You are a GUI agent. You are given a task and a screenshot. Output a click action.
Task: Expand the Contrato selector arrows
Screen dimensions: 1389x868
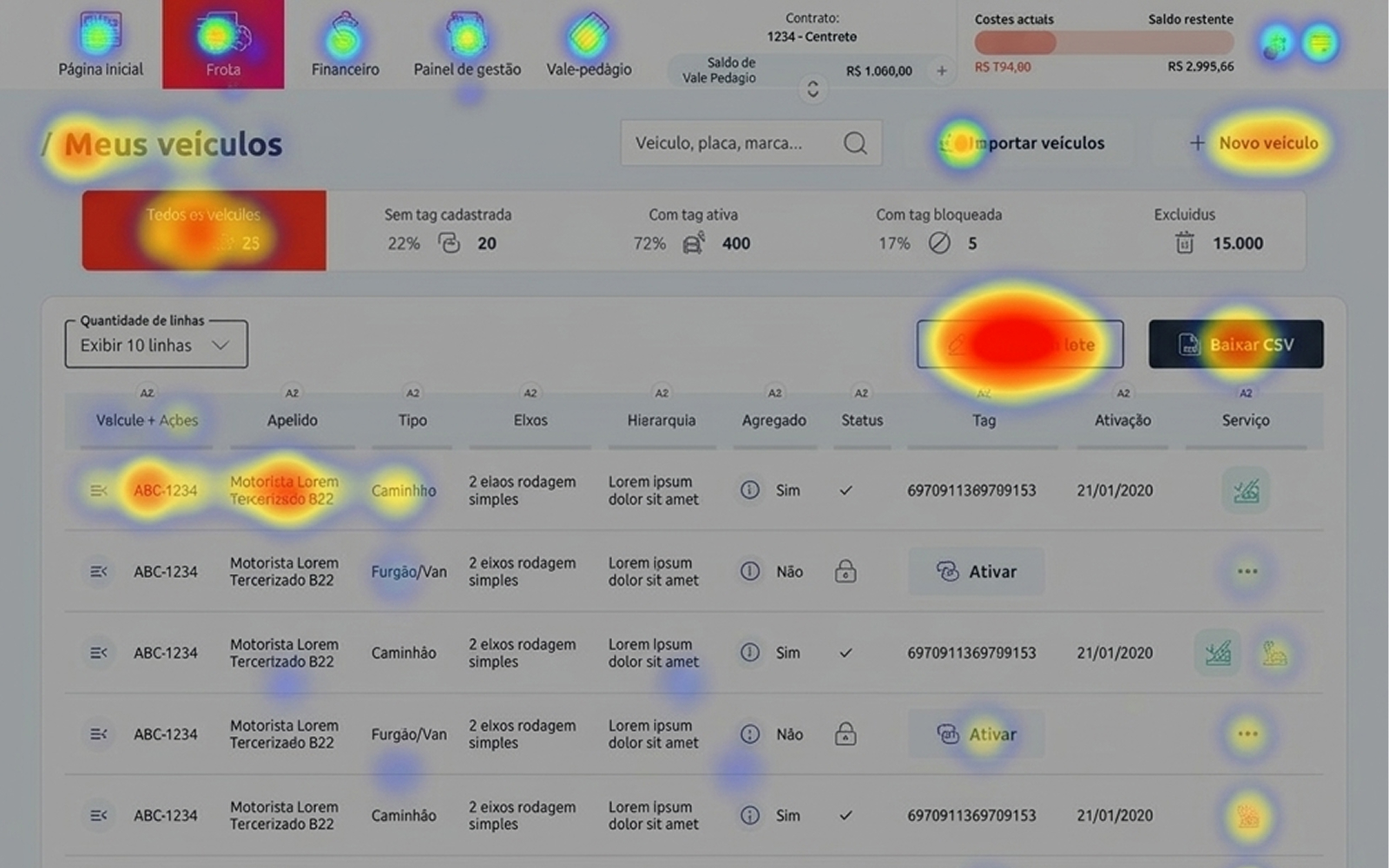pos(813,89)
